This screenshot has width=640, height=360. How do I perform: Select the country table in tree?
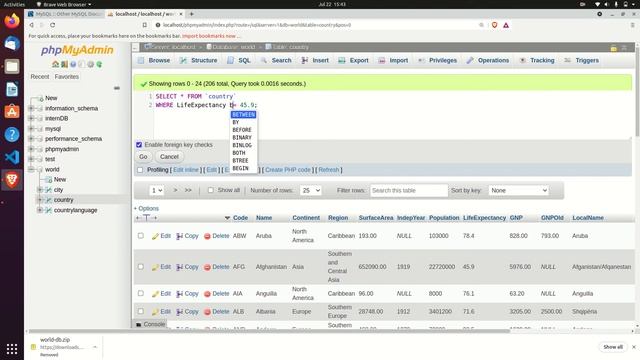point(63,200)
